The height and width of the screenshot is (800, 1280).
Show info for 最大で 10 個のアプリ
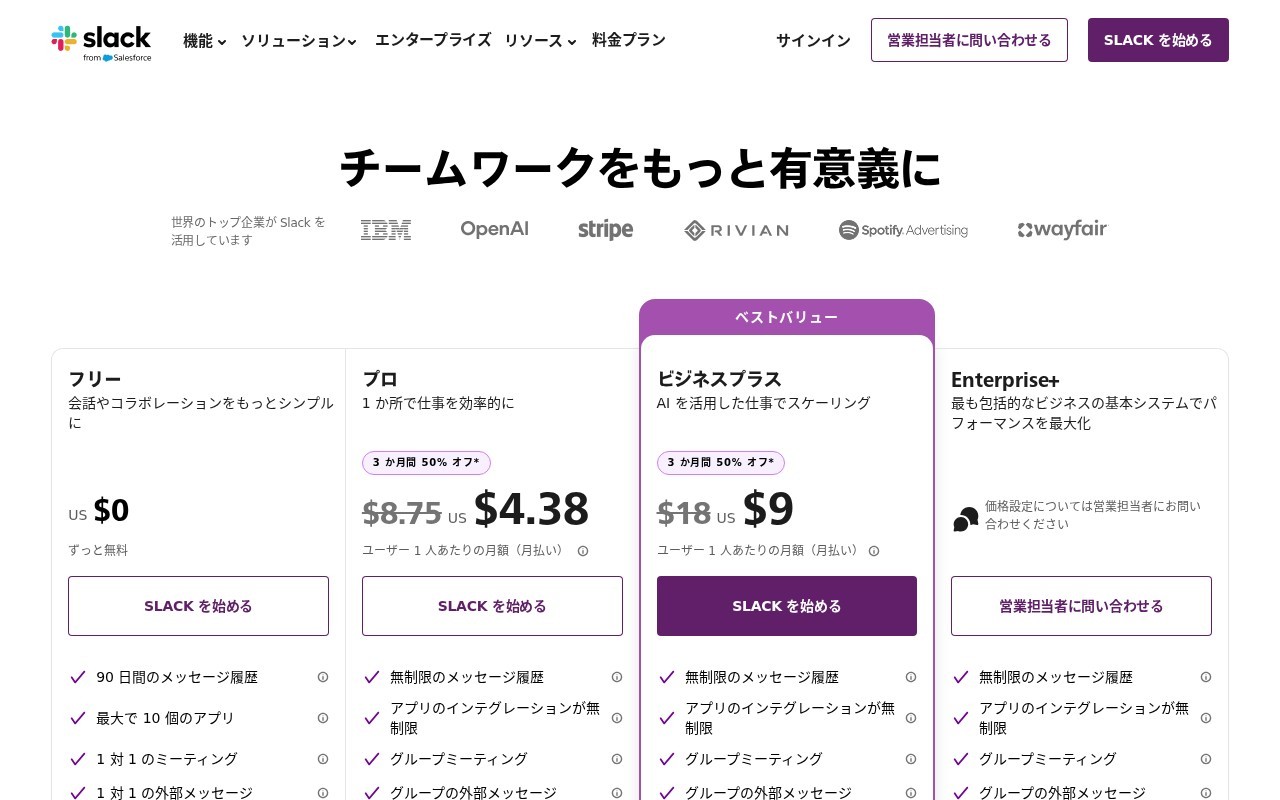click(x=323, y=718)
